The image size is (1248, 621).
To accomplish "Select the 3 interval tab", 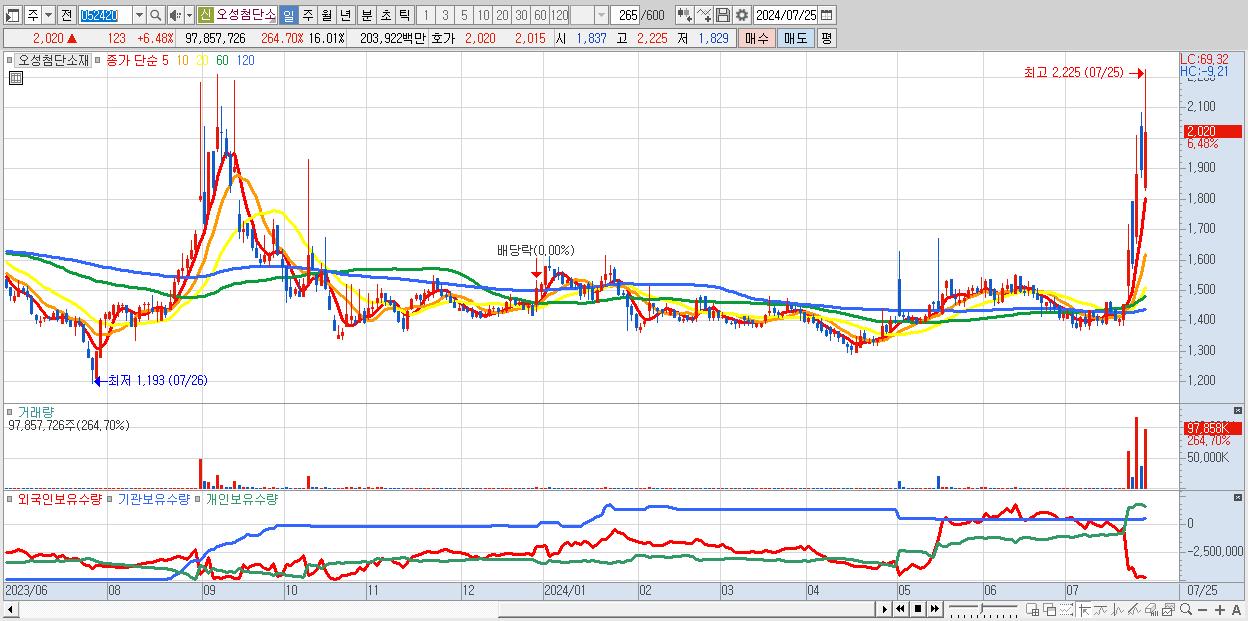I will 445,15.
